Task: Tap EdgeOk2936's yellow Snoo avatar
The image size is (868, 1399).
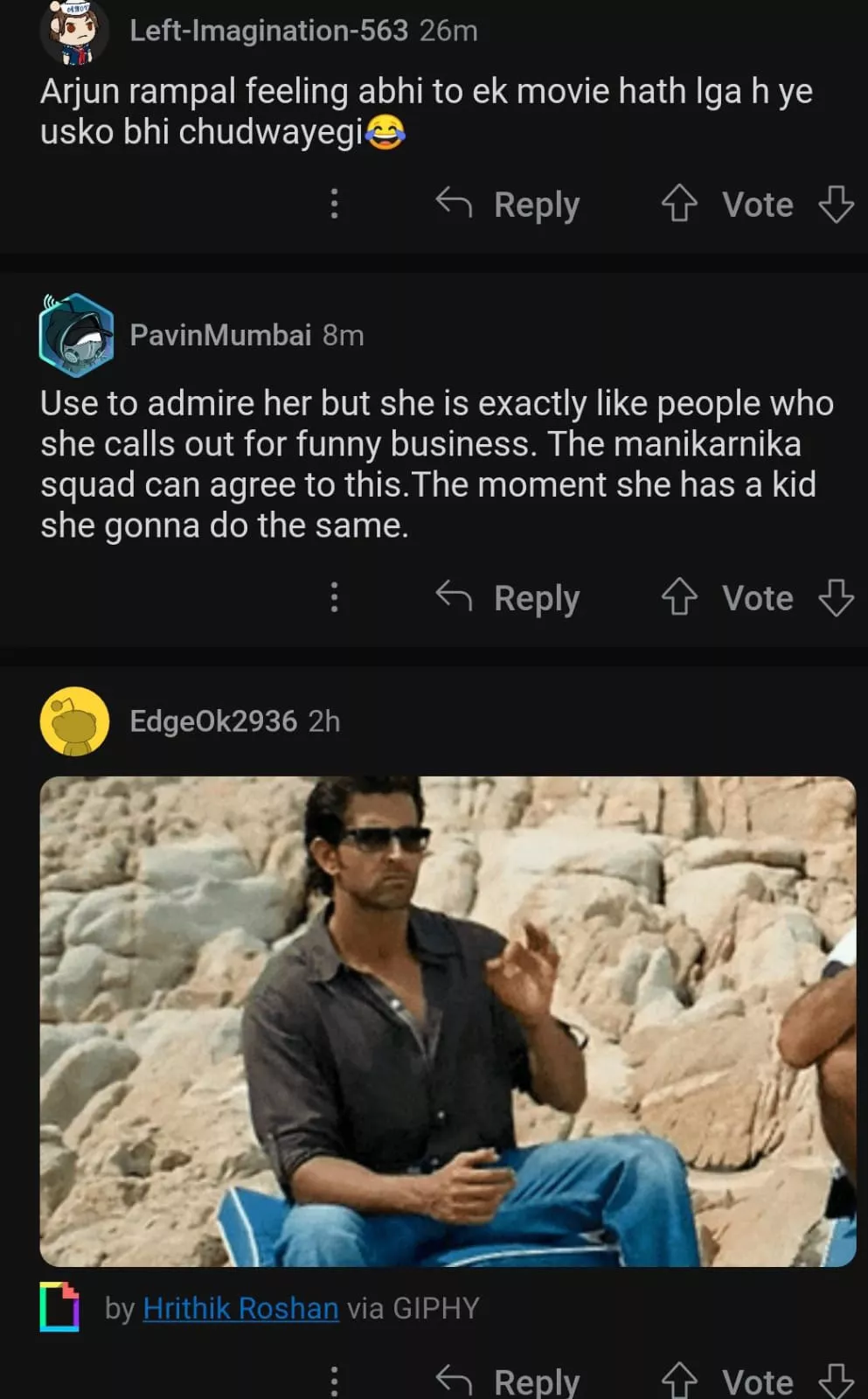Action: 75,721
